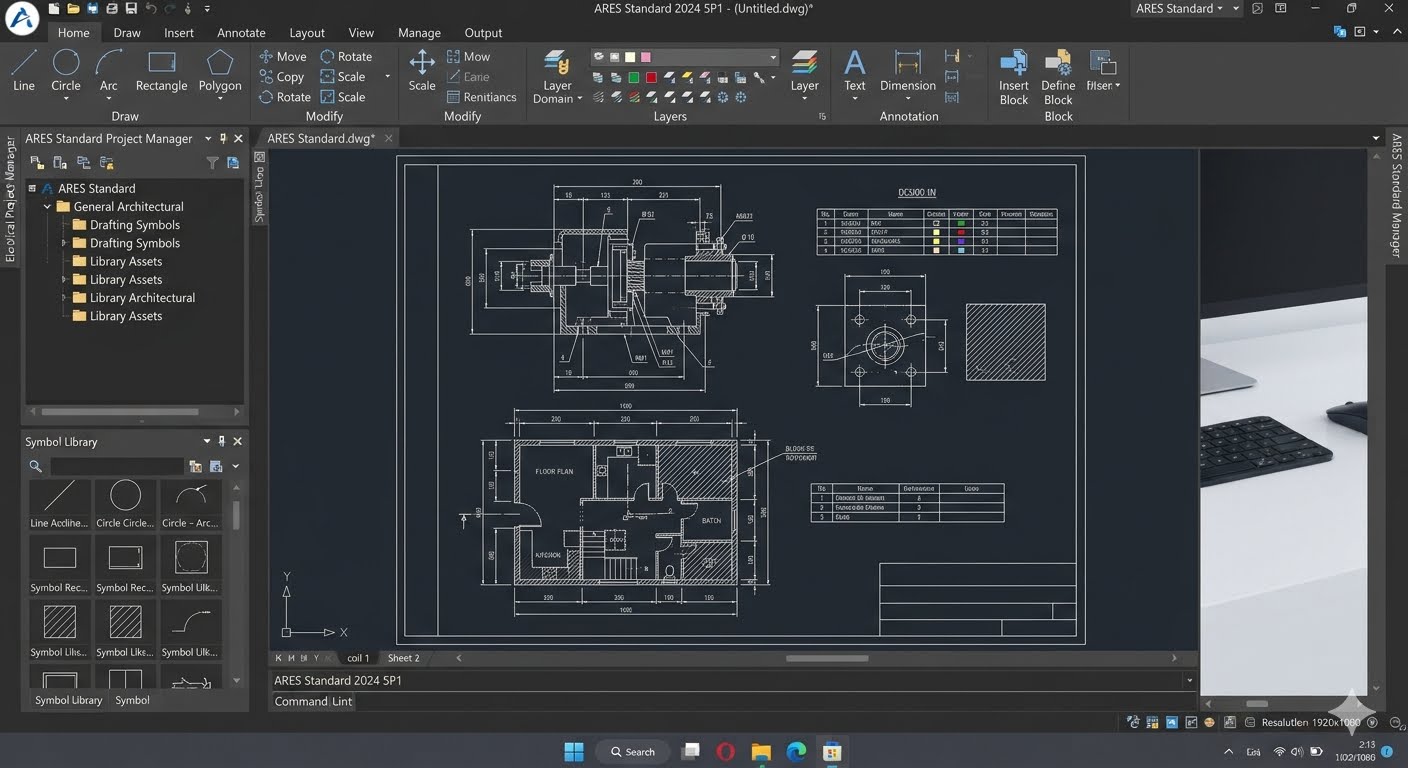This screenshot has height=768, width=1408.
Task: Switch to the Manage ribbon tab
Action: (x=419, y=33)
